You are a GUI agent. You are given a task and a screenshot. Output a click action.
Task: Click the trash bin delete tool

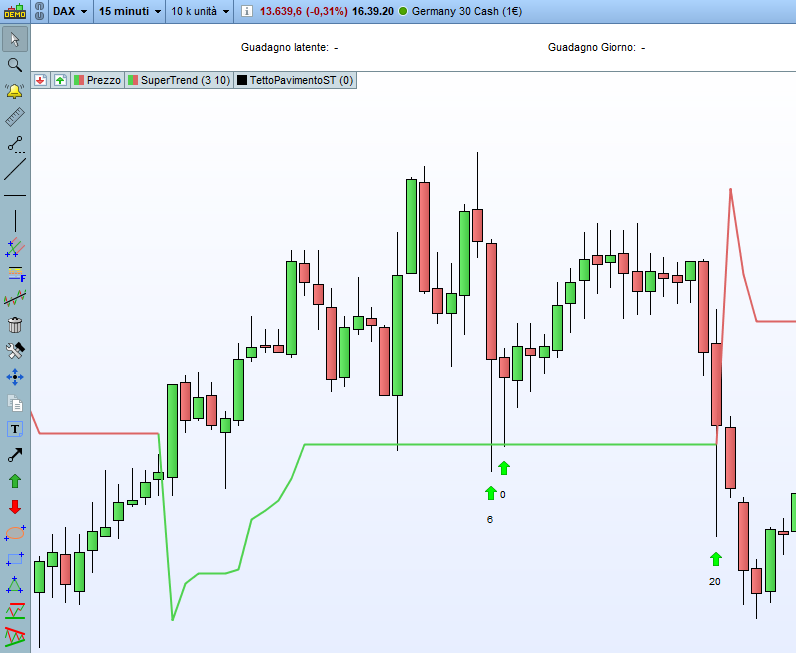click(x=15, y=324)
